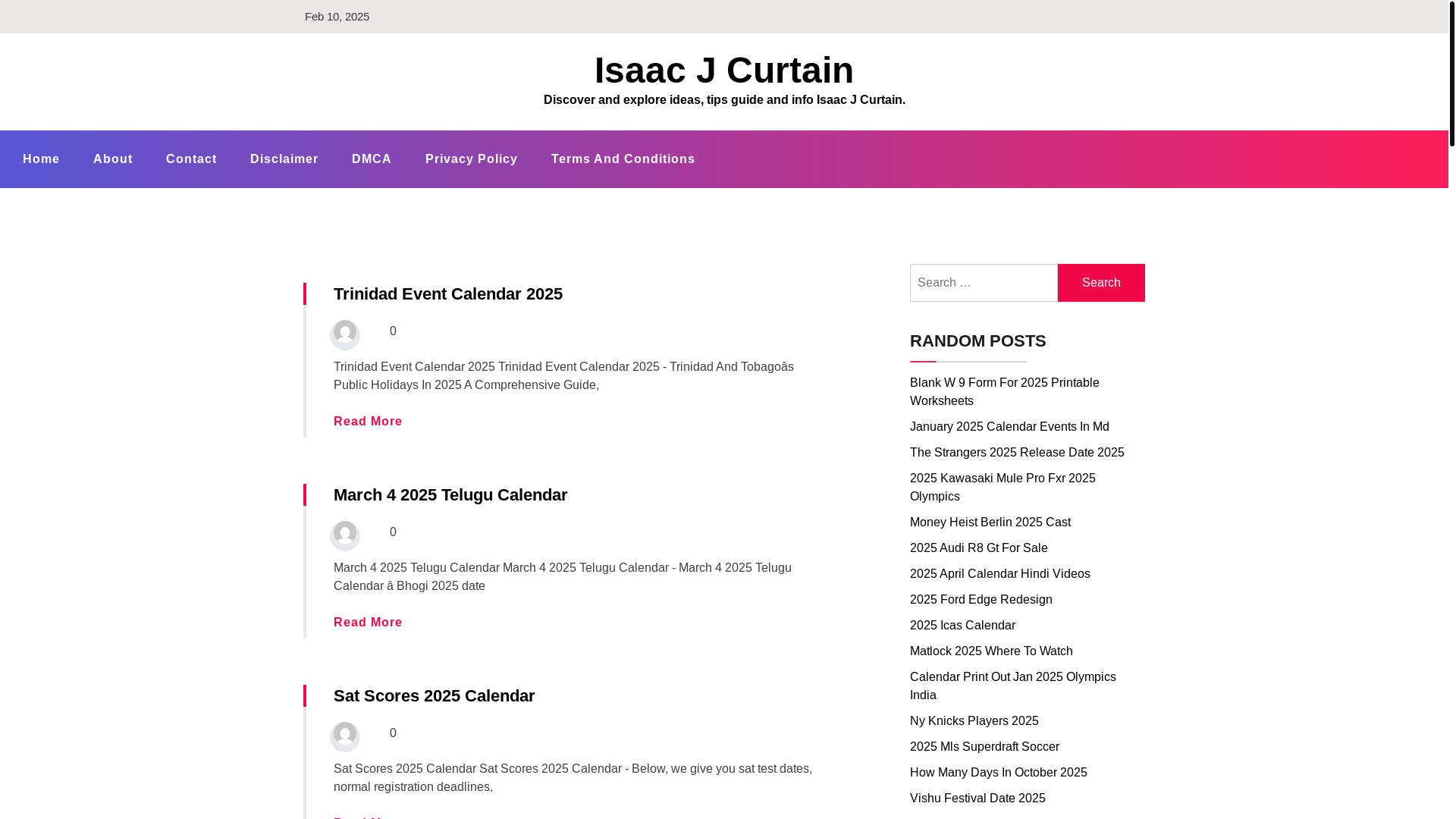Click comment count 0 under March 4 Telugu Calendar

(393, 532)
